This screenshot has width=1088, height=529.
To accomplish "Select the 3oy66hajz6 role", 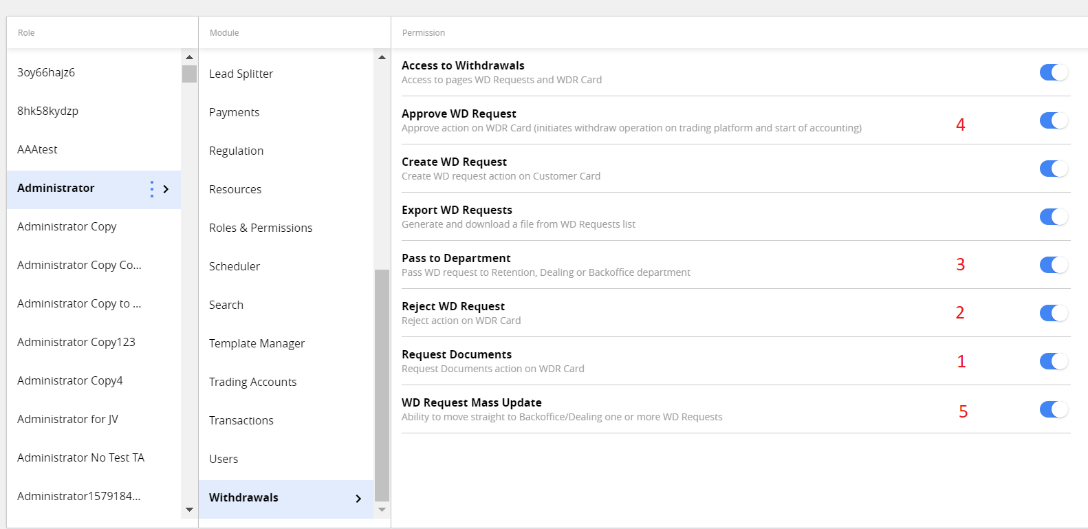I will (94, 72).
